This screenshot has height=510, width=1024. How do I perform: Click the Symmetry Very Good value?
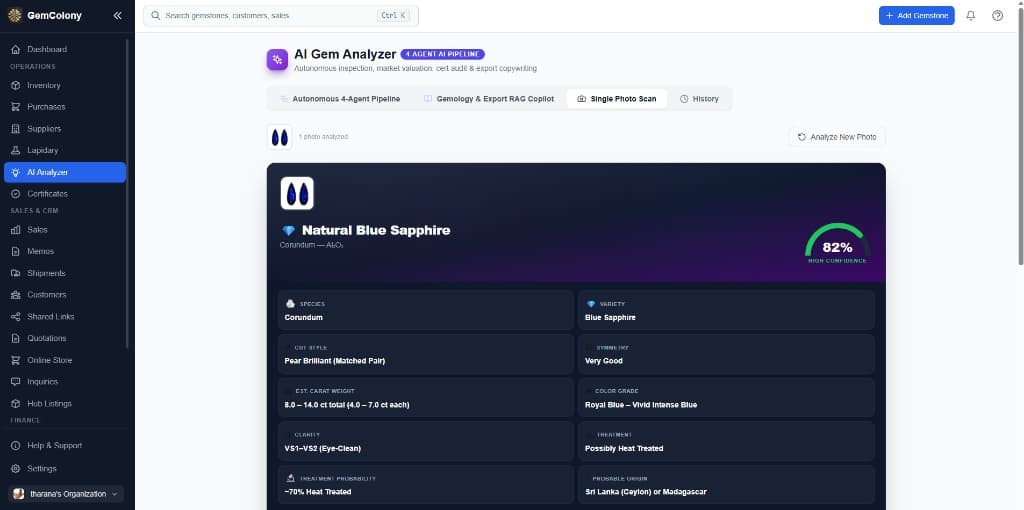tap(604, 361)
